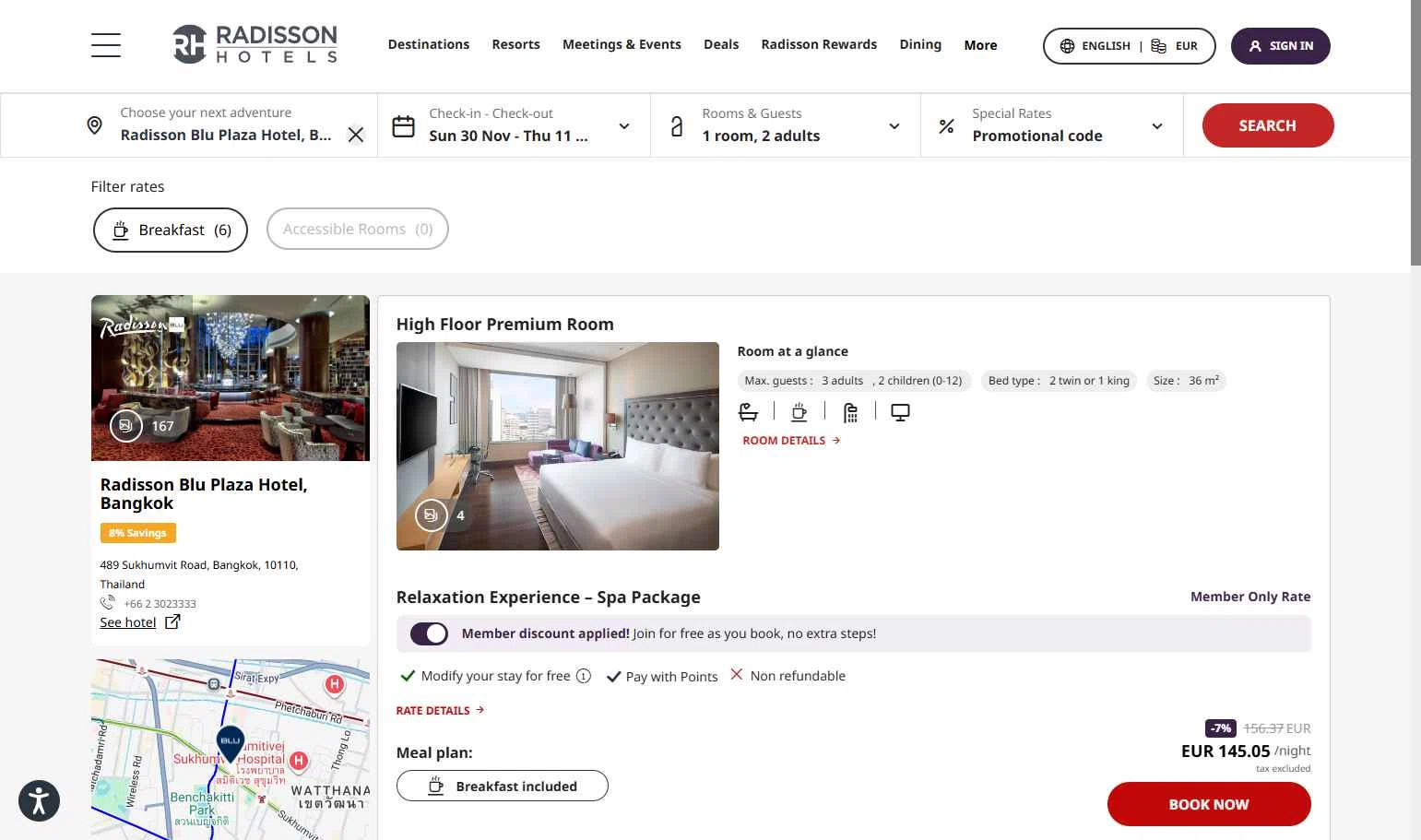
Task: Edit the destination input field
Action: click(226, 135)
